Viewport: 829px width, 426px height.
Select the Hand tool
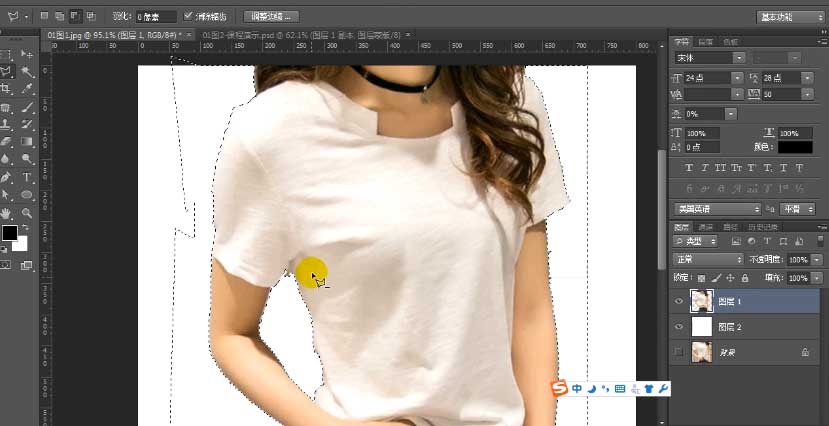(6, 213)
